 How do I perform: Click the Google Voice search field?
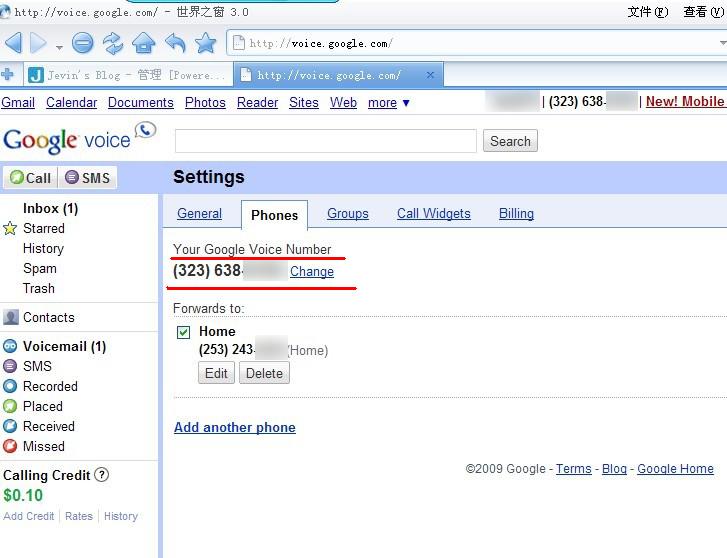point(325,141)
